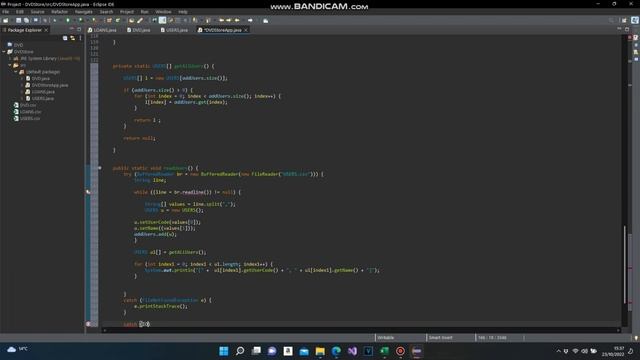Expand the USERS.java tree node
640x360 pixels.
pos(22,98)
